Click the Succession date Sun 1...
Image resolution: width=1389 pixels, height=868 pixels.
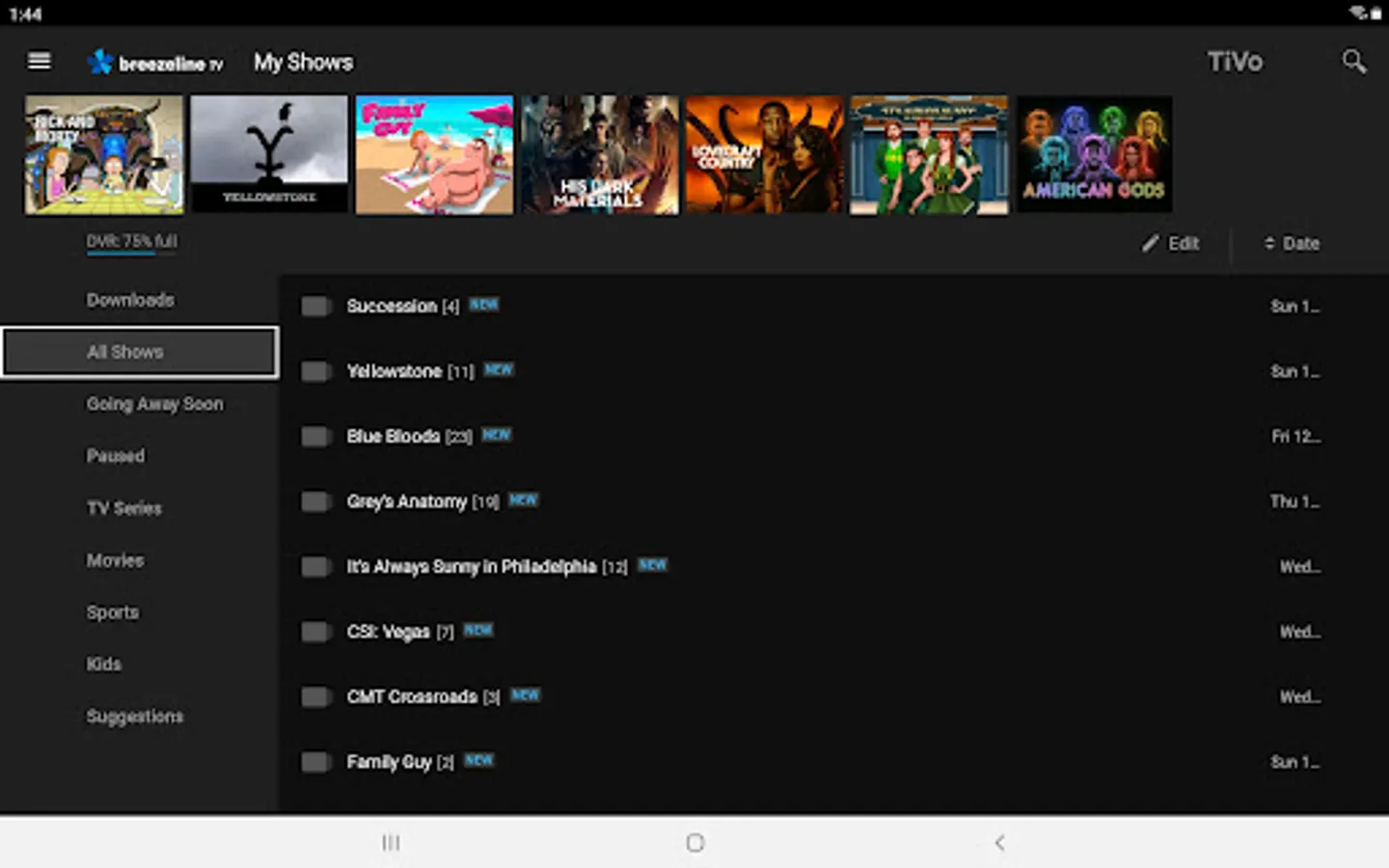pyautogui.click(x=1295, y=307)
